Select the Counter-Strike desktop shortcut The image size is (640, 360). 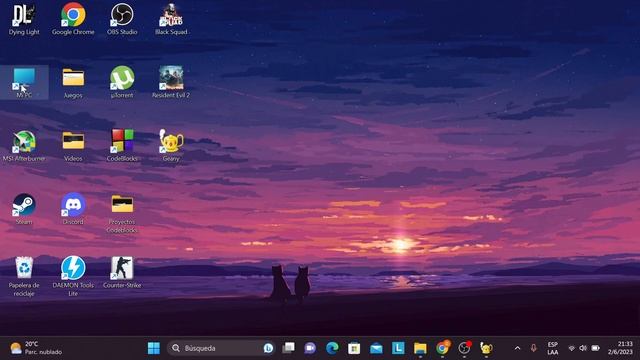(x=122, y=273)
